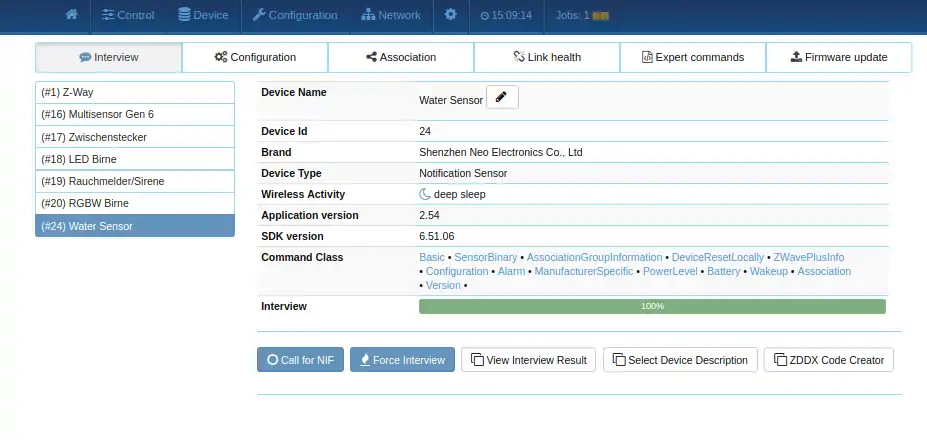Select (#17) Zwischenstecker device
927x440 pixels.
135,137
